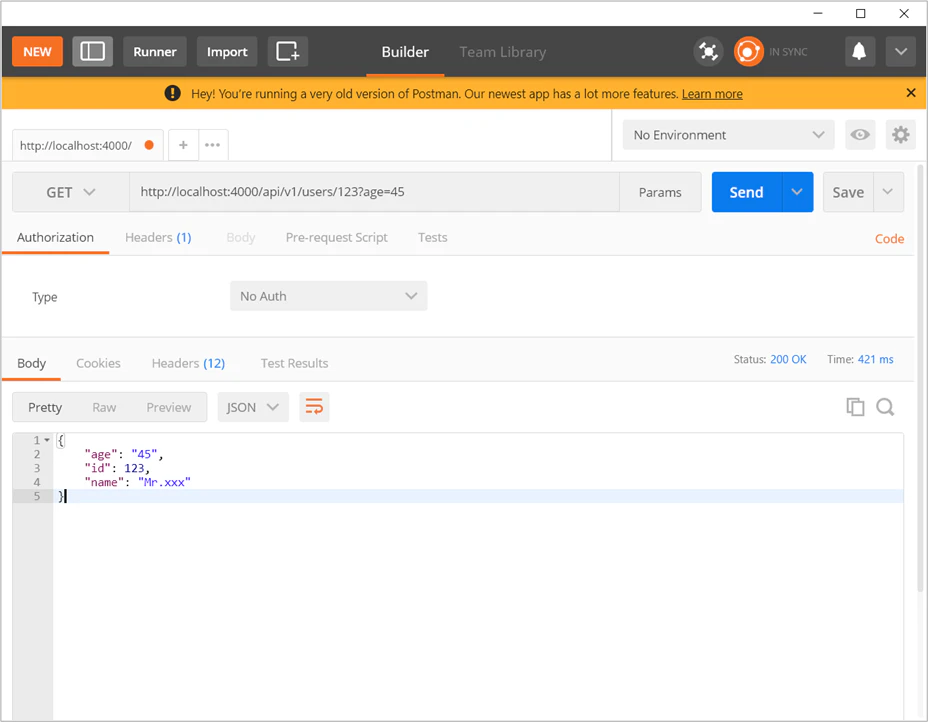Image resolution: width=928 pixels, height=722 pixels.
Task: Toggle the sidebar panel icon
Action: click(92, 51)
